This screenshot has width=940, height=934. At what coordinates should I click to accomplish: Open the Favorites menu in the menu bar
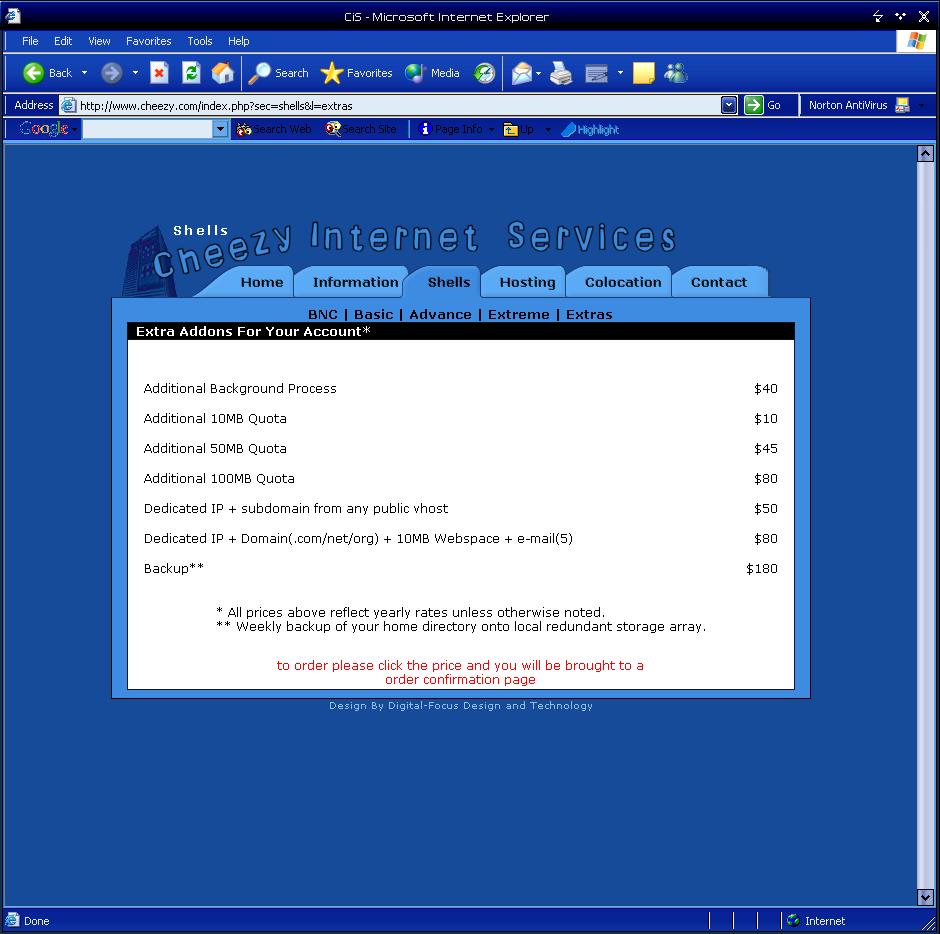click(149, 41)
